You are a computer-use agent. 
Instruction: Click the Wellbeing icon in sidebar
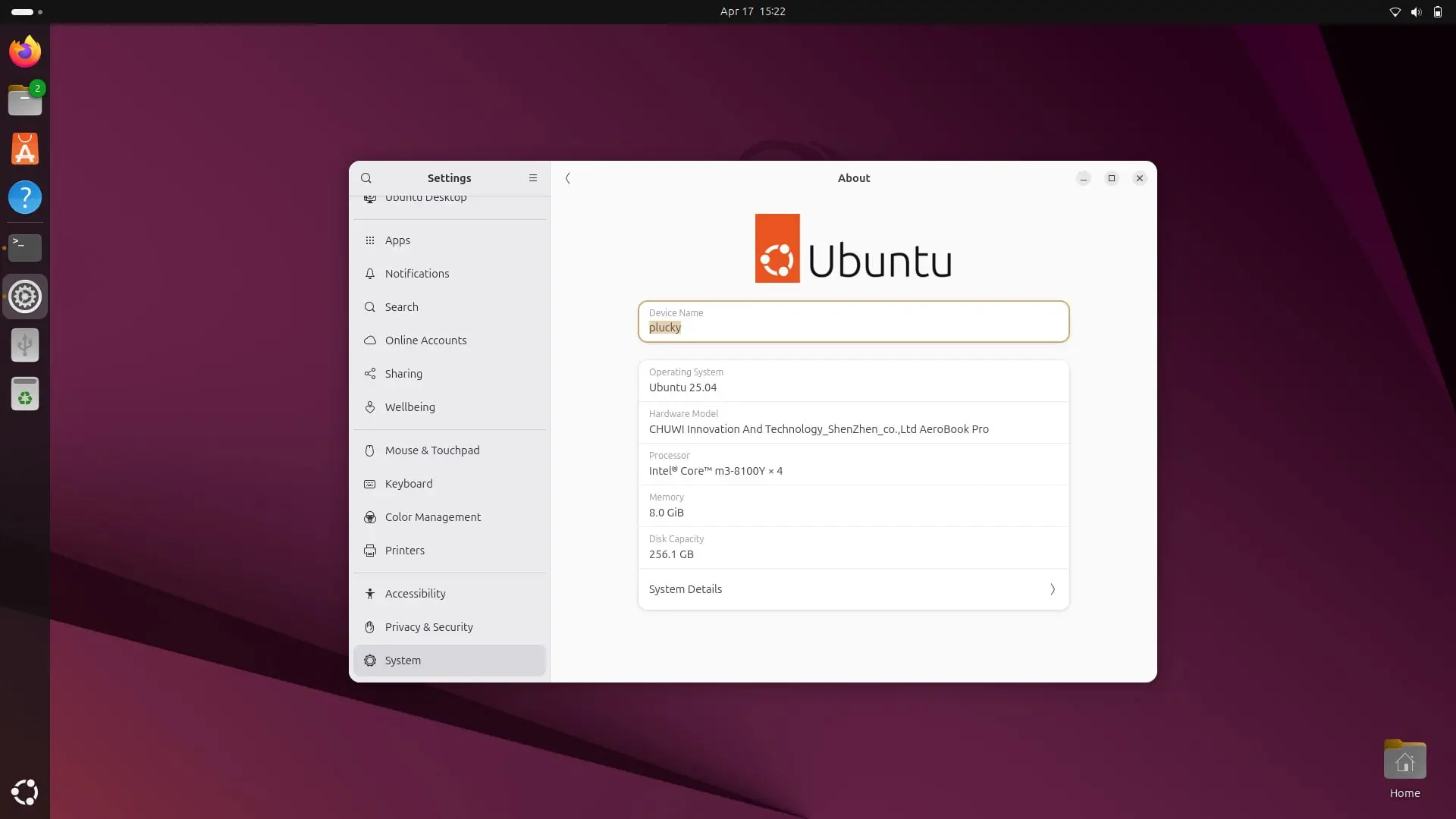click(x=370, y=407)
